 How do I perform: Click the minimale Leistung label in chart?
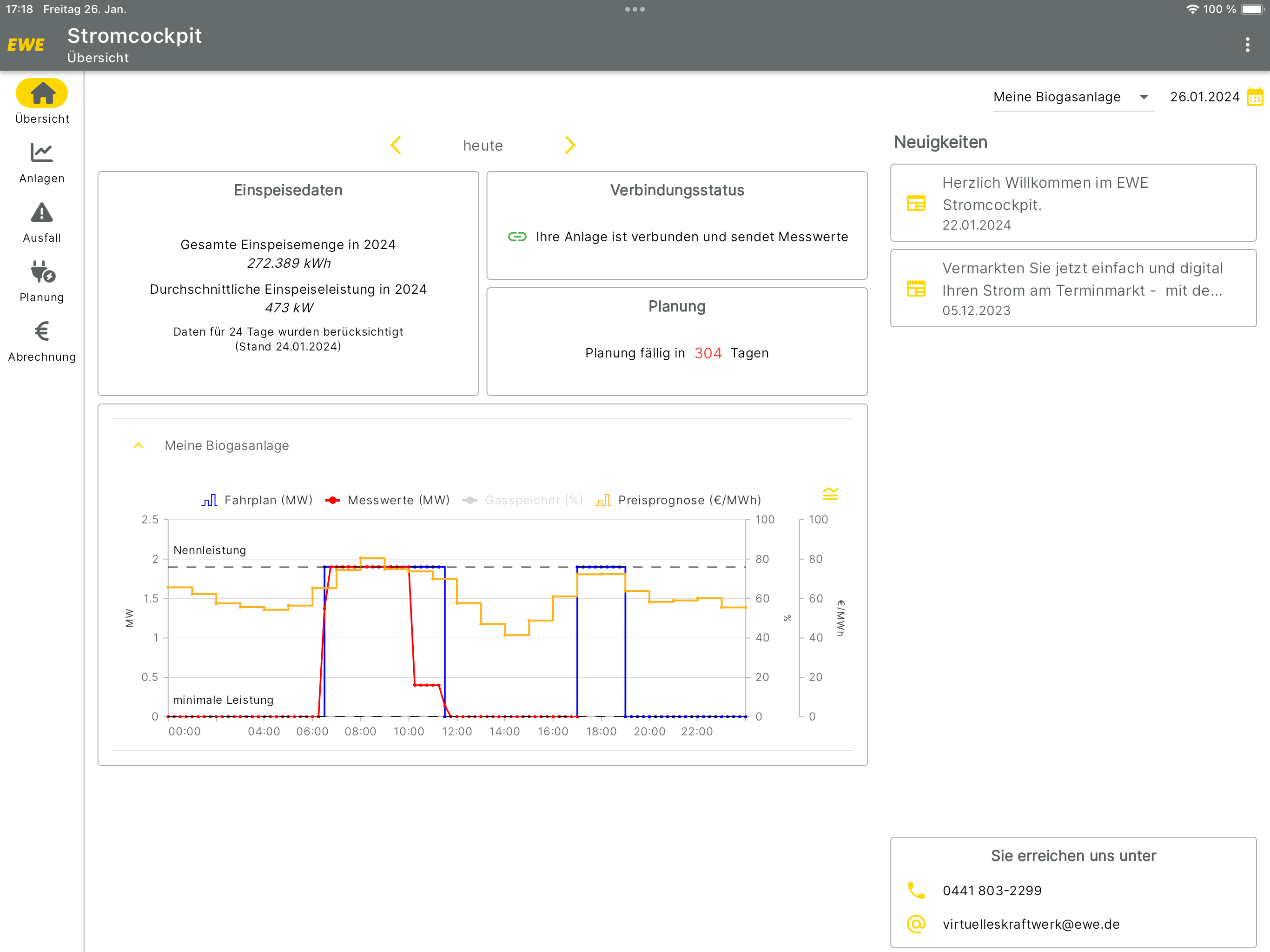pyautogui.click(x=223, y=700)
